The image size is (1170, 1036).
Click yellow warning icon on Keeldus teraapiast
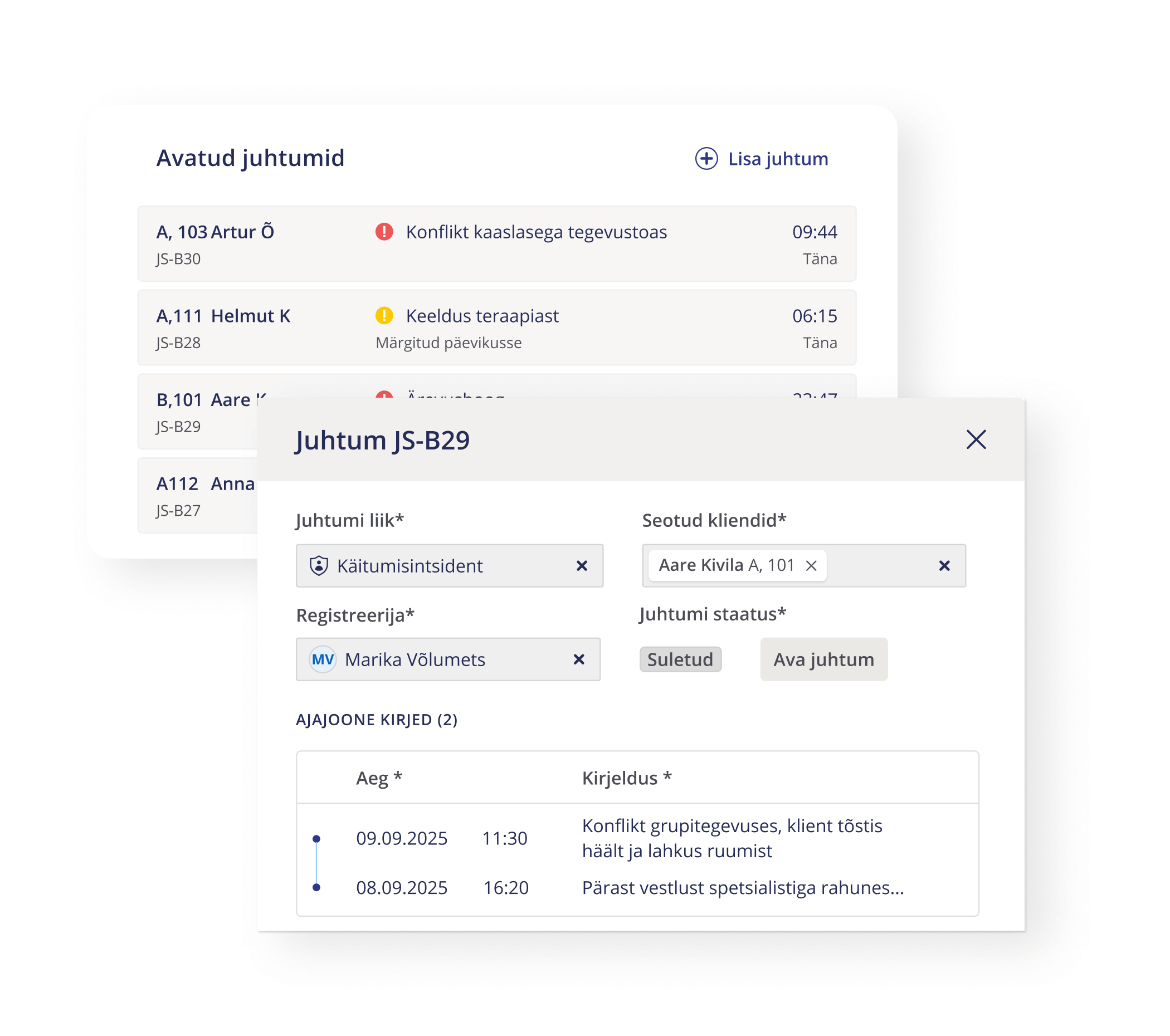pos(384,315)
